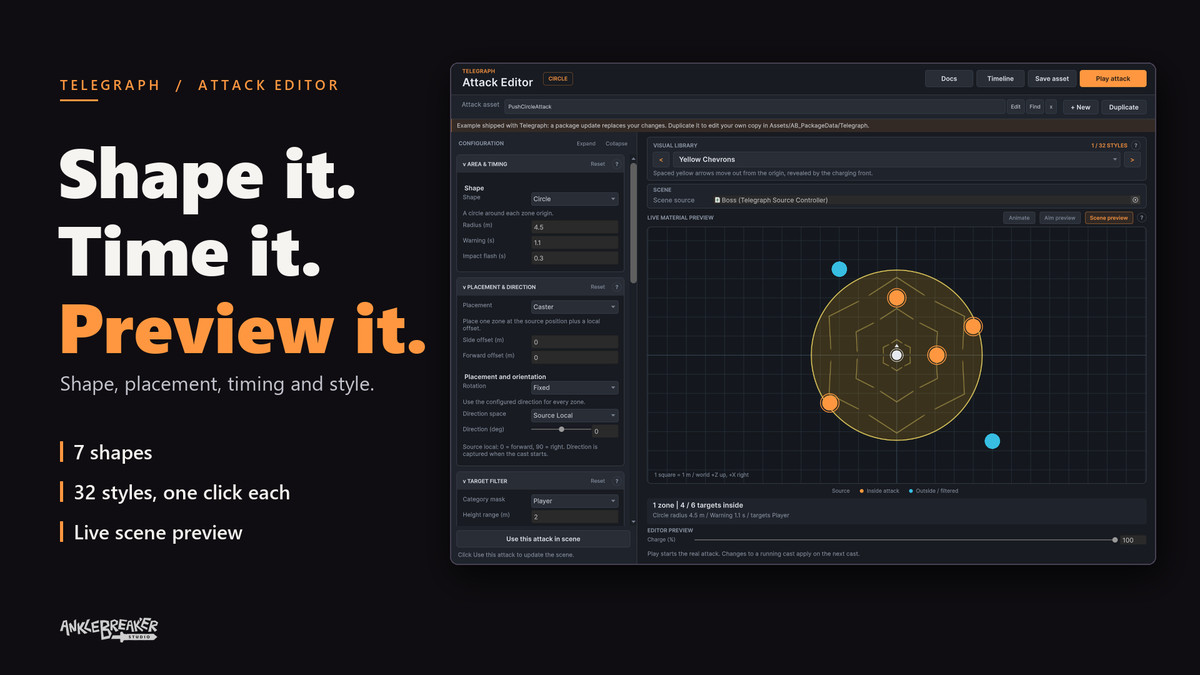Toggle the Animate preview option
Viewport: 1200px width, 675px height.
tap(1019, 217)
